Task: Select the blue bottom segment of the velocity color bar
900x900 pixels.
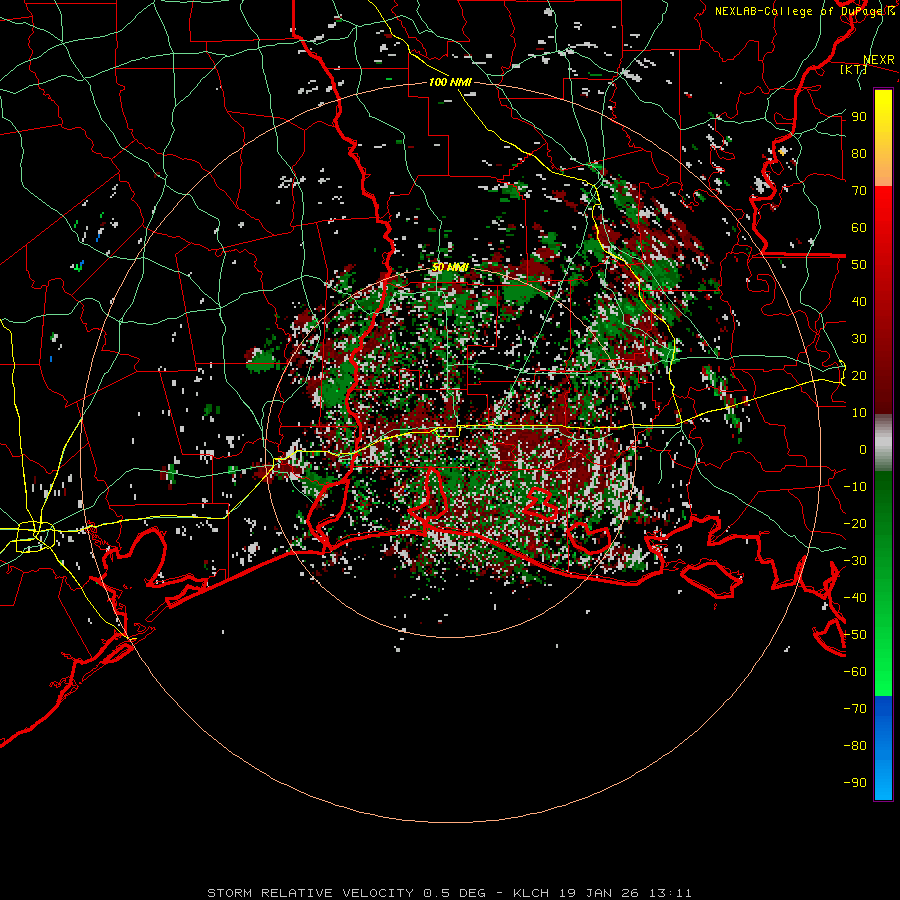Action: [x=883, y=748]
